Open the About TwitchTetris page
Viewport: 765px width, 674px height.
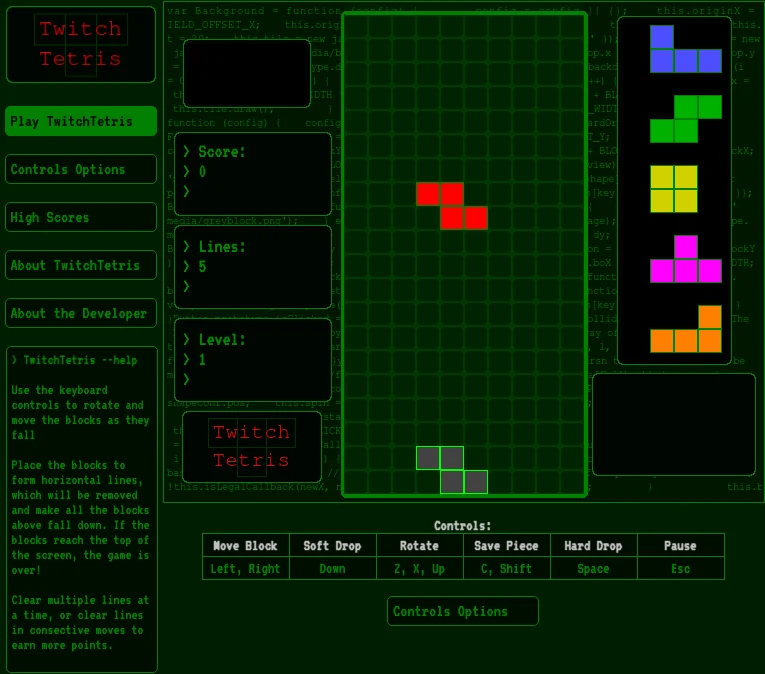pos(81,265)
